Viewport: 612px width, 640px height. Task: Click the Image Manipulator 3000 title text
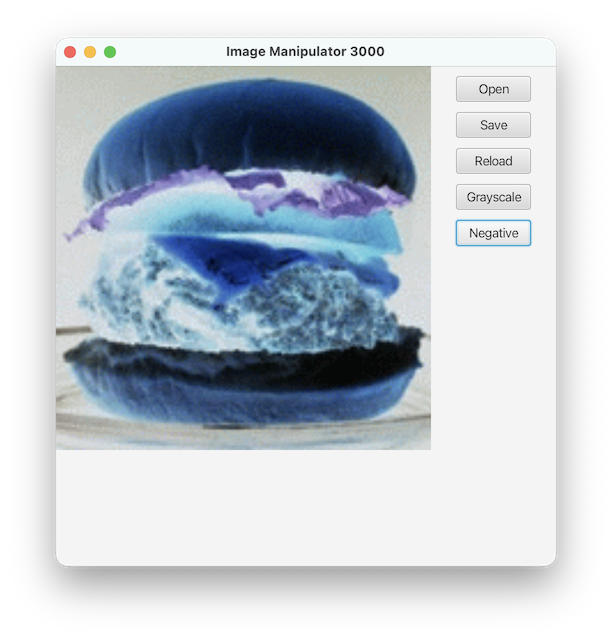pyautogui.click(x=305, y=52)
